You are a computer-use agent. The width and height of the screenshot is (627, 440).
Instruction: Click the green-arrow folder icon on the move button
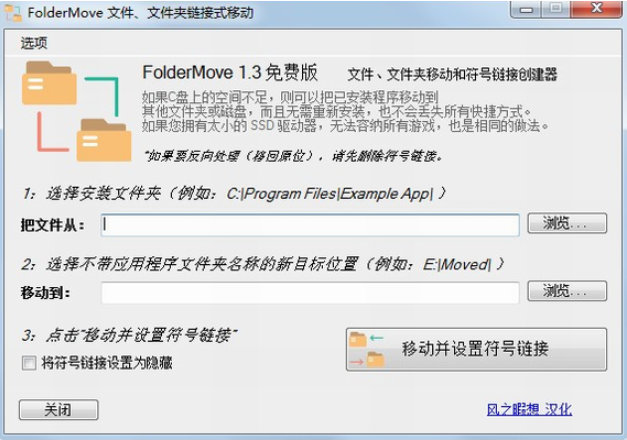(366, 339)
